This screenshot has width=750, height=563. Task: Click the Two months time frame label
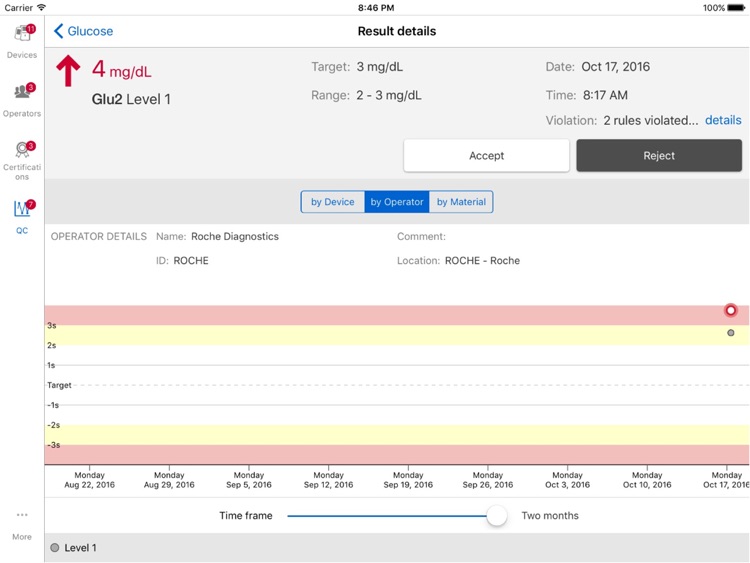click(x=550, y=516)
